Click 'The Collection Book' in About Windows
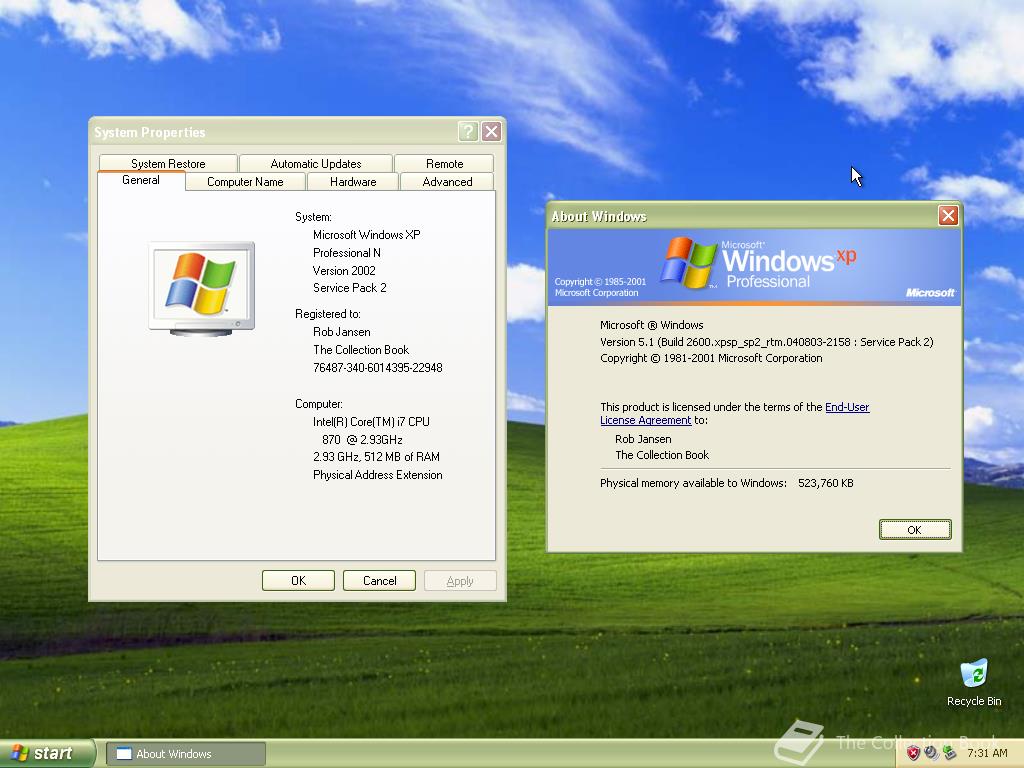Screen dimensions: 1024x768 click(x=662, y=455)
